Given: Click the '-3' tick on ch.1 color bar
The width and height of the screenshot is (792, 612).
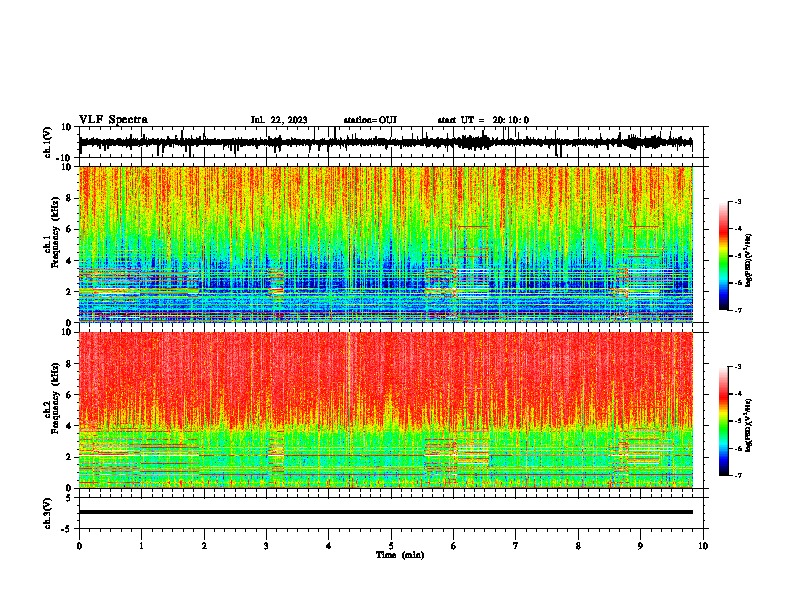Looking at the screenshot, I should (x=737, y=201).
